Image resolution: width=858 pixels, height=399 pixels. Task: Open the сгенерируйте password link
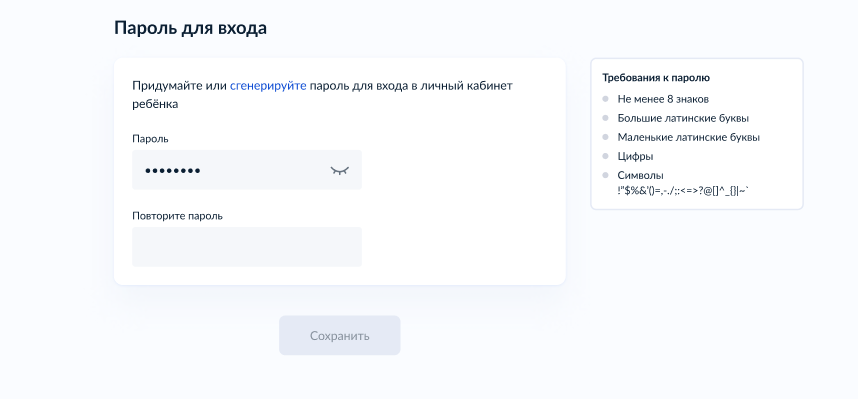click(x=268, y=85)
